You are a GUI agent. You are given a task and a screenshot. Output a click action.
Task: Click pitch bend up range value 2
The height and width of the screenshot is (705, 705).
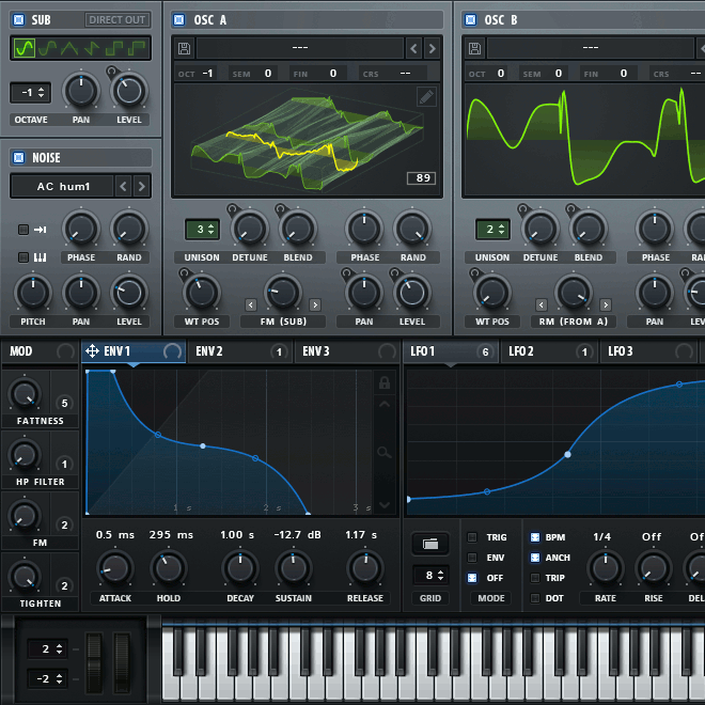pos(48,649)
